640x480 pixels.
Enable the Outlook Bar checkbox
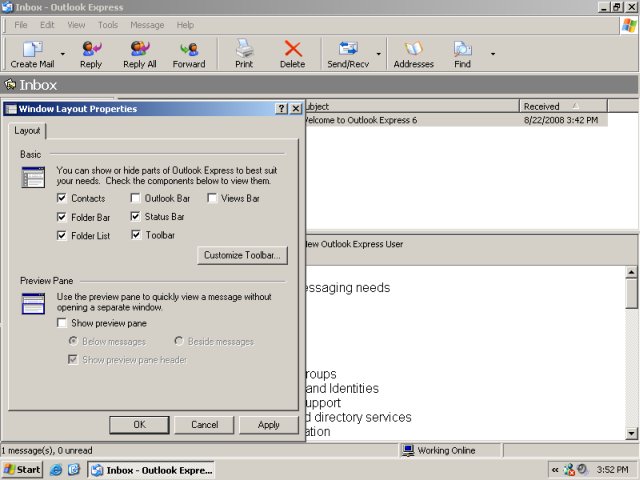click(135, 198)
